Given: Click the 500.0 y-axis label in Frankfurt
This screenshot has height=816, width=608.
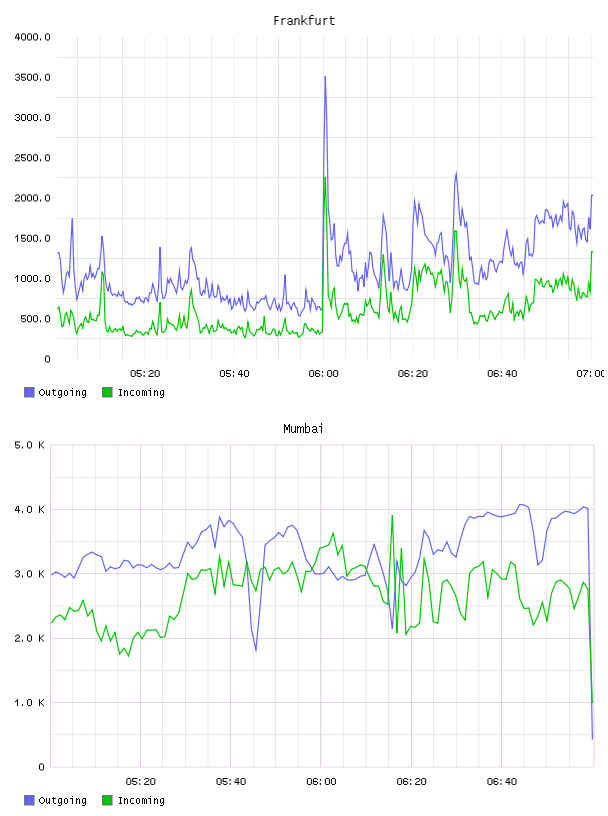Looking at the screenshot, I should coord(35,319).
